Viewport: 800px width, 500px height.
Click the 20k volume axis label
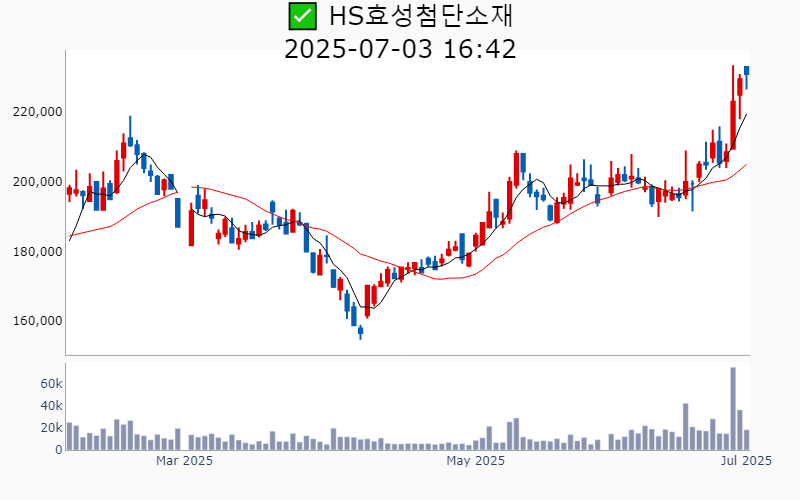52,428
